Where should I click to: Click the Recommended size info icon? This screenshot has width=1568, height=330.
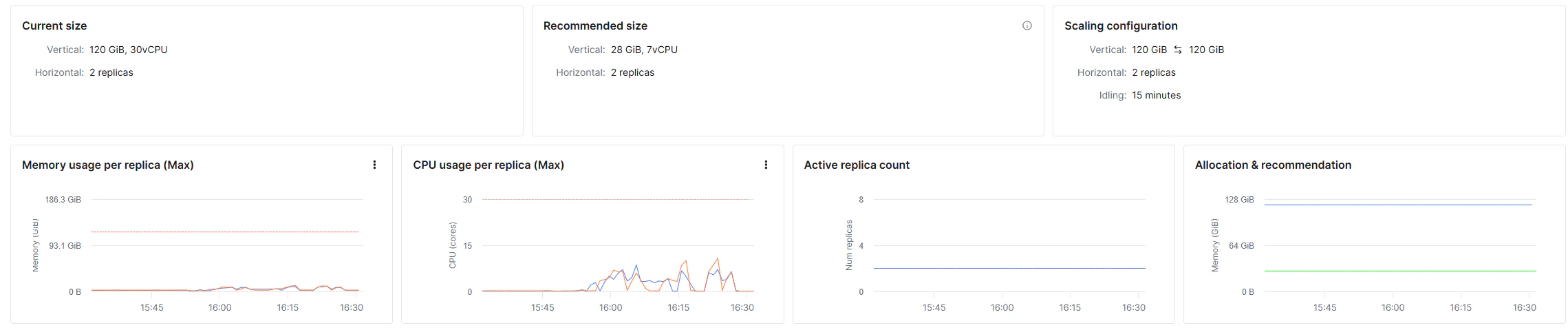[1027, 25]
